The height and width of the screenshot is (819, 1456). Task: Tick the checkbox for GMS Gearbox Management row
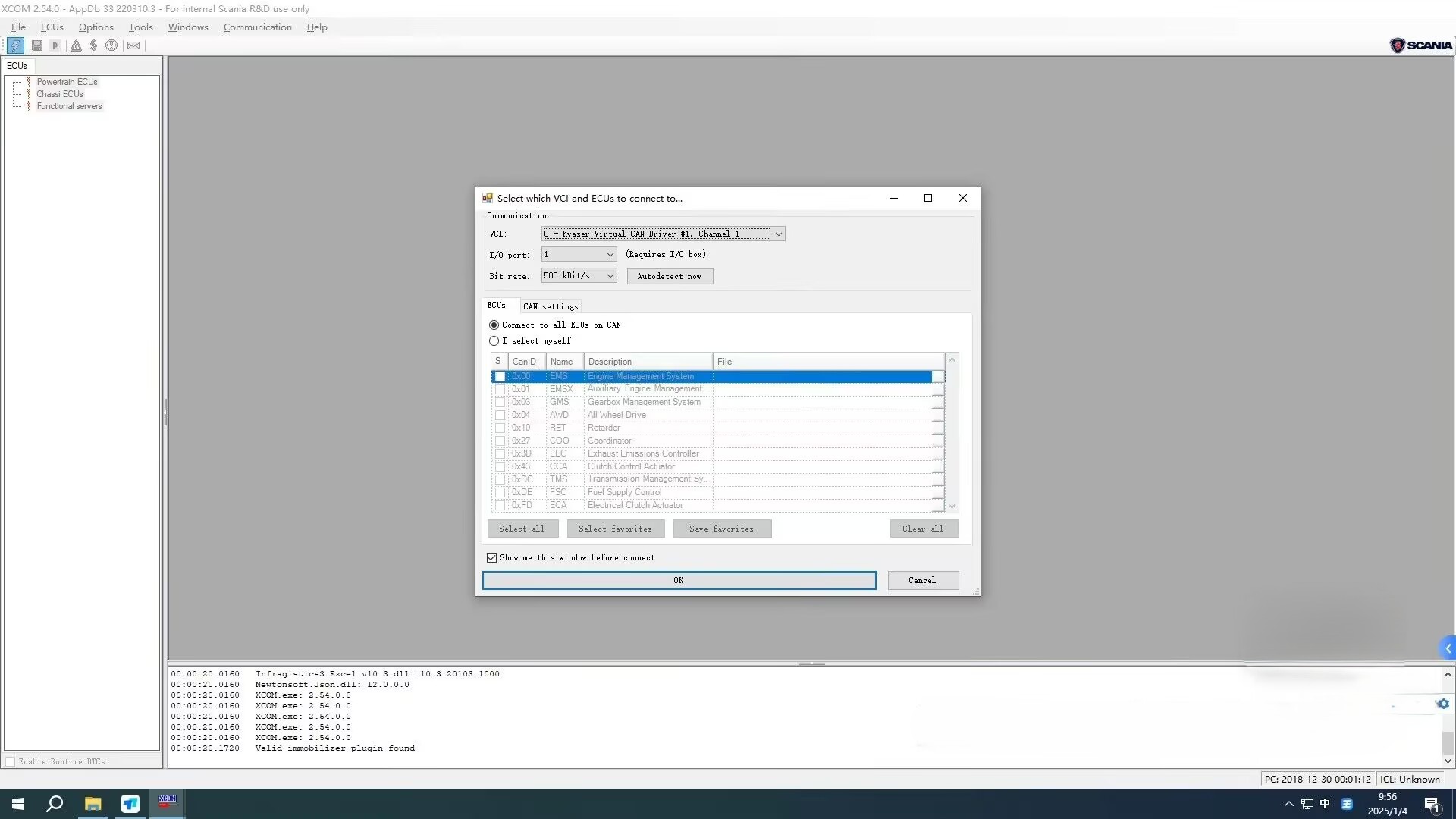[x=500, y=403]
